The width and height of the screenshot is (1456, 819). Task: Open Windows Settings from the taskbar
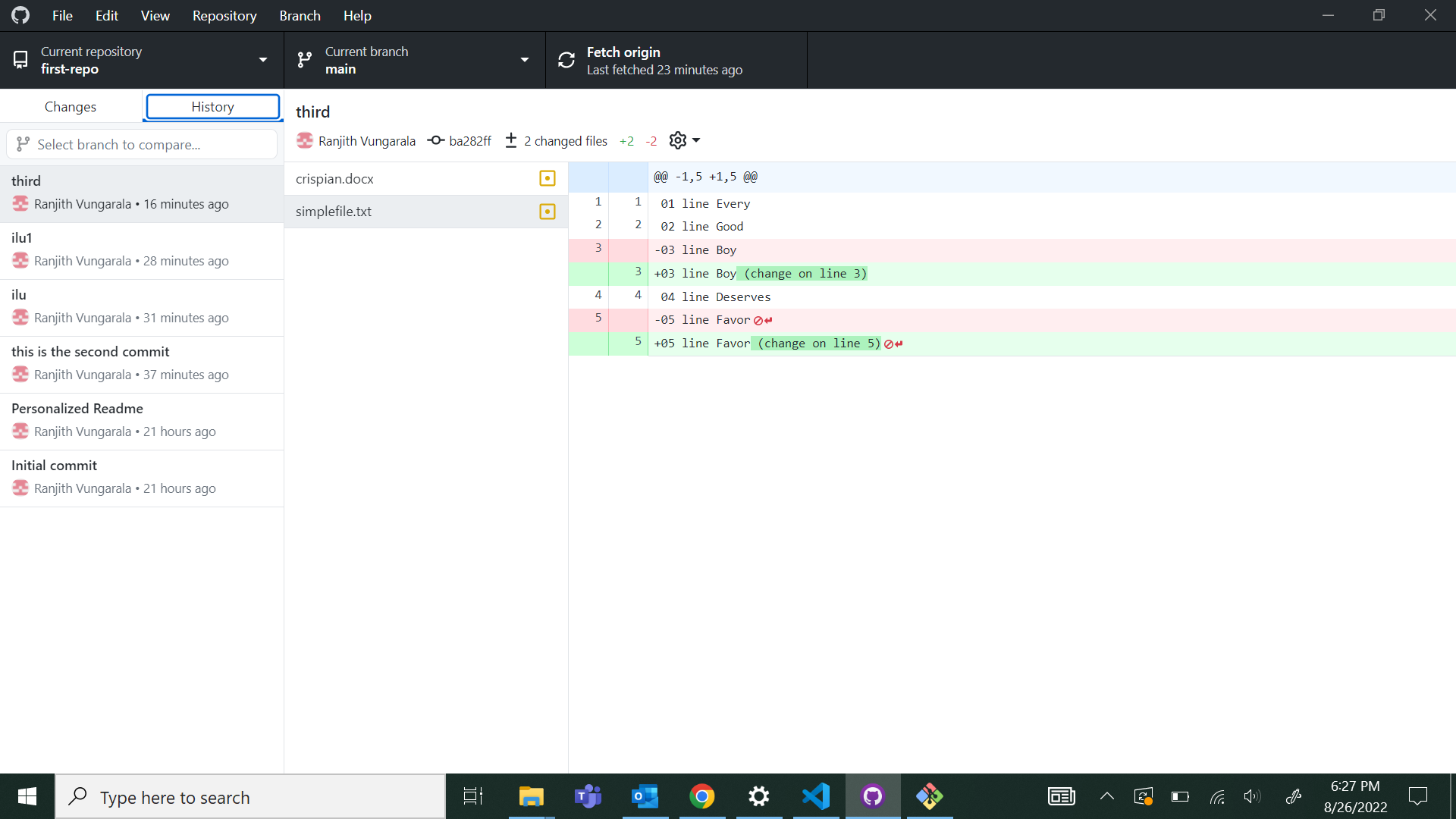coord(759,796)
